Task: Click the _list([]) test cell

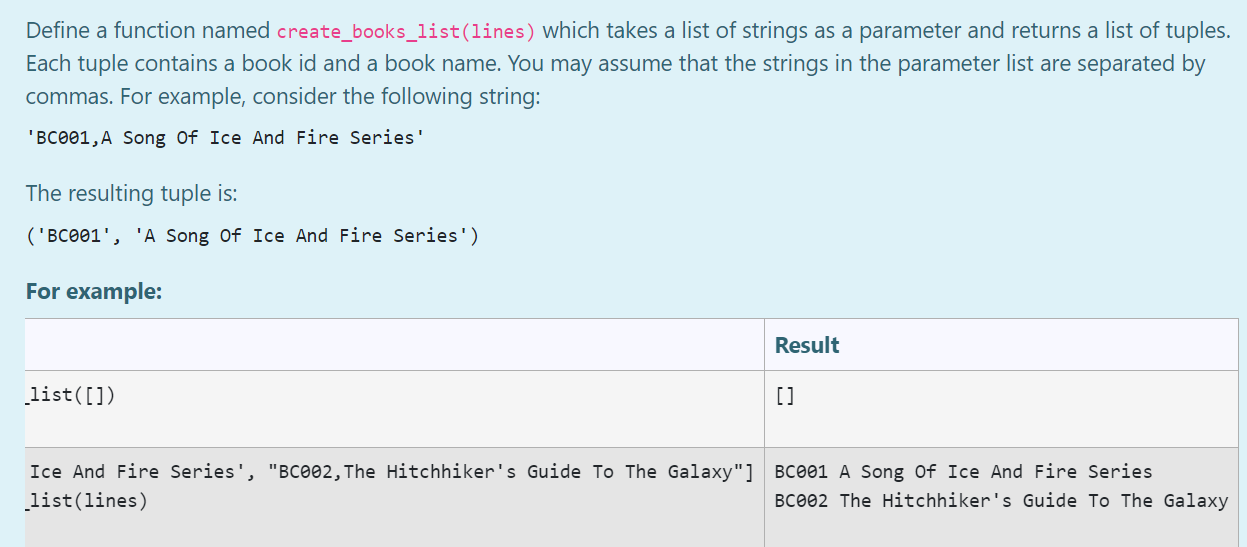Action: pos(71,395)
